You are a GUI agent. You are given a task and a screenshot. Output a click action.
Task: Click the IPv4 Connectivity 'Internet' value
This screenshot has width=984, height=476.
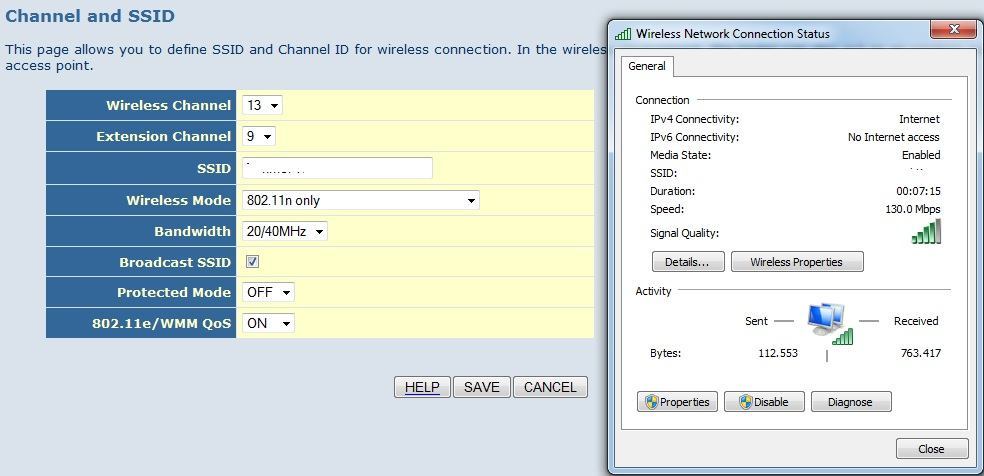(919, 119)
